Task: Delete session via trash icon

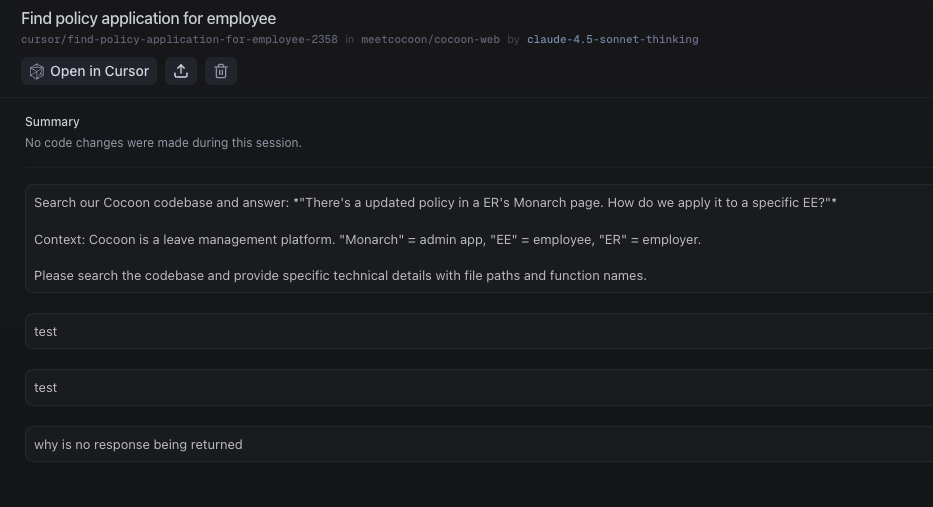Action: click(221, 71)
